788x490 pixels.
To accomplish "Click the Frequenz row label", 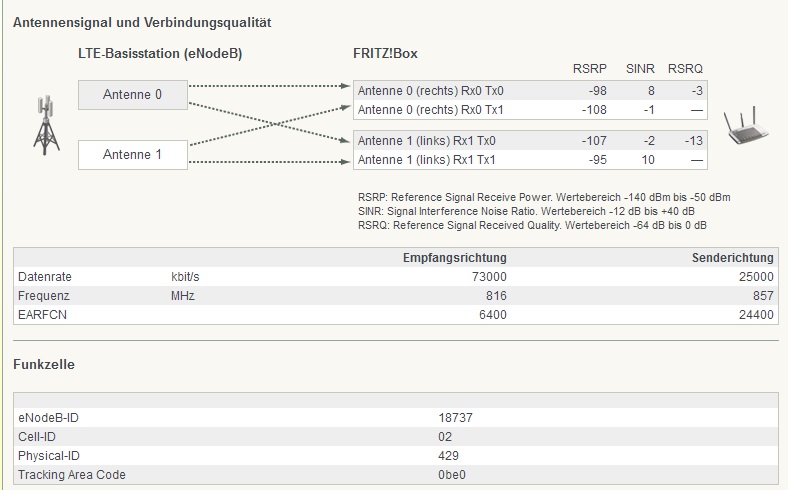I will pyautogui.click(x=43, y=296).
